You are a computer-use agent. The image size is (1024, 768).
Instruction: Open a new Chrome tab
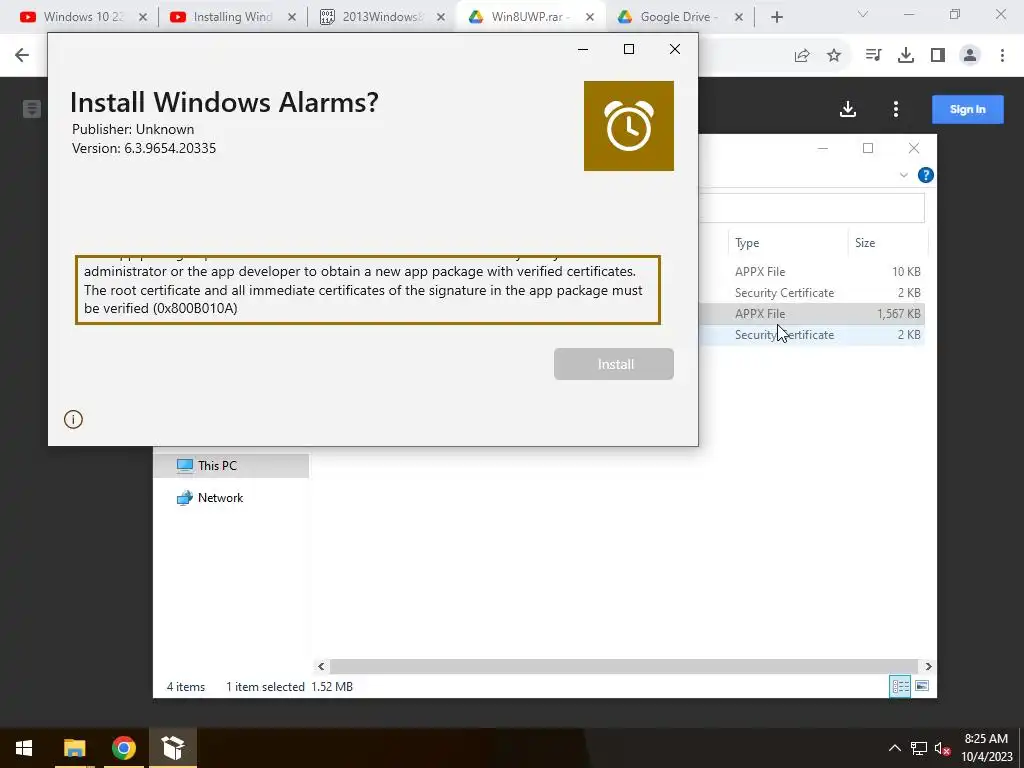coord(776,17)
